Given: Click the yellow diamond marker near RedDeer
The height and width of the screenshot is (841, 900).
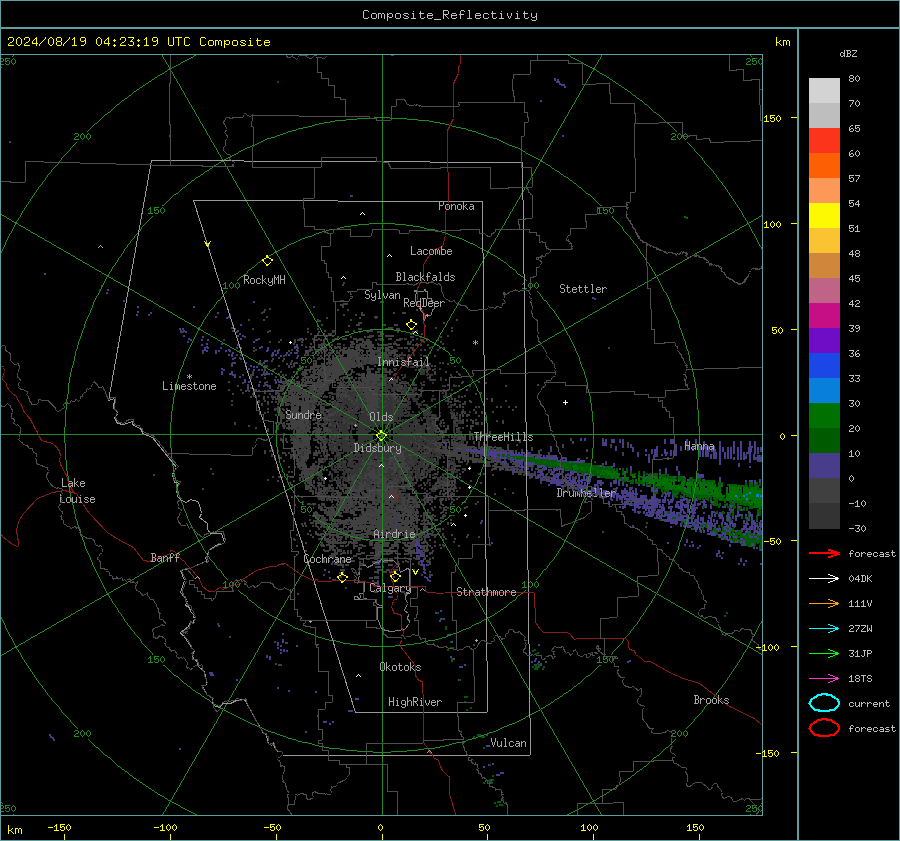Looking at the screenshot, I should [x=412, y=325].
